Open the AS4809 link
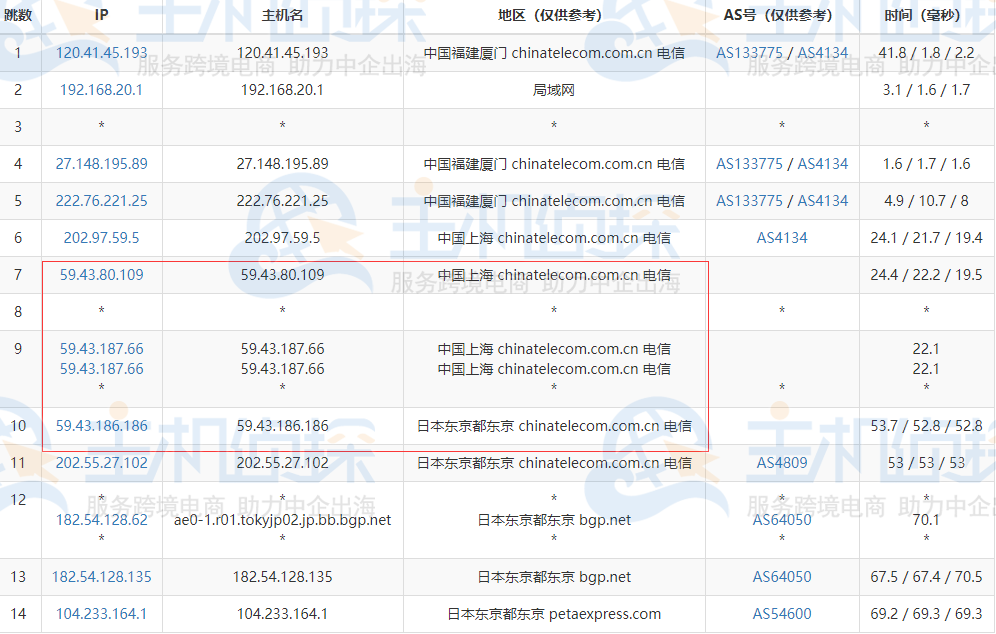Image resolution: width=996 pixels, height=634 pixels. [x=782, y=462]
